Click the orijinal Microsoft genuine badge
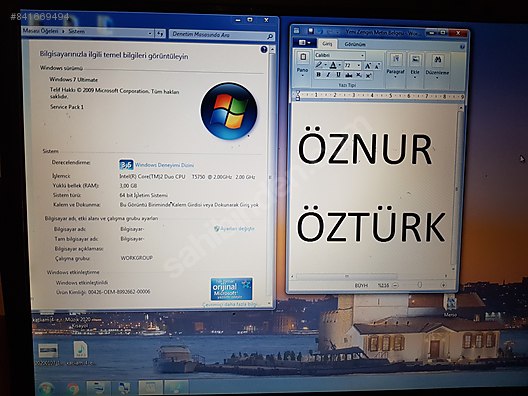Viewport: 528px width, 396px height. pos(231,289)
